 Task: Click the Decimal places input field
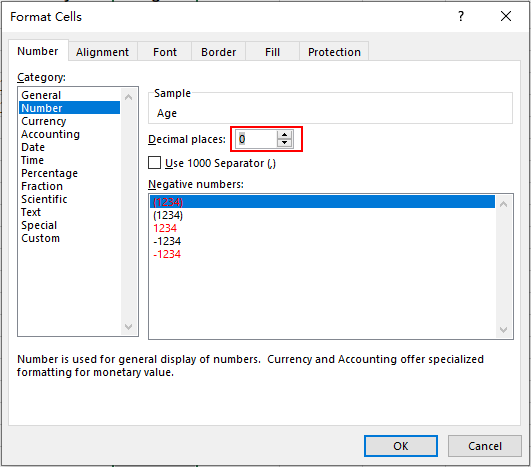coord(256,139)
